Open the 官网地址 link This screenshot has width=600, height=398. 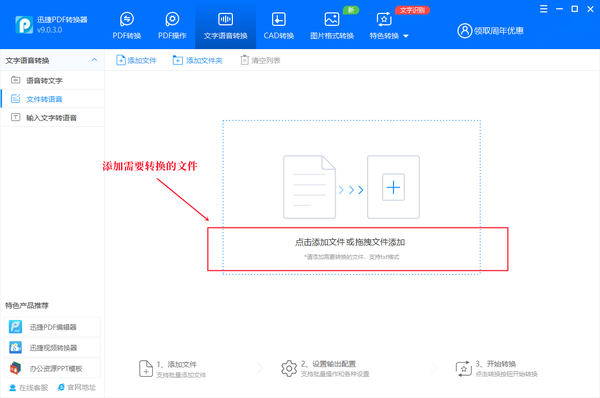point(77,387)
